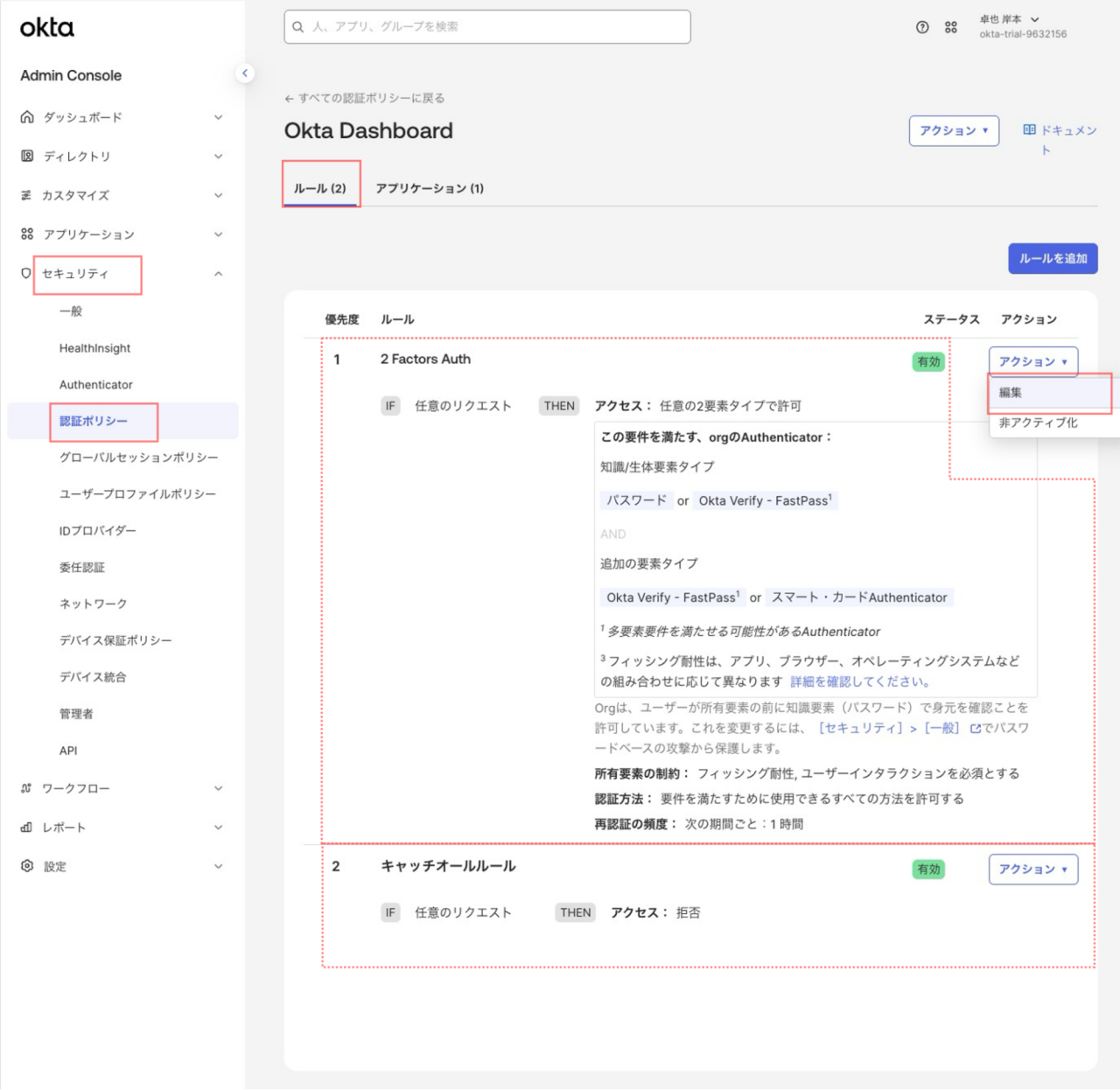Open the アクション dropdown for キャッチオールルール
This screenshot has height=1090, width=1120.
[x=1032, y=870]
